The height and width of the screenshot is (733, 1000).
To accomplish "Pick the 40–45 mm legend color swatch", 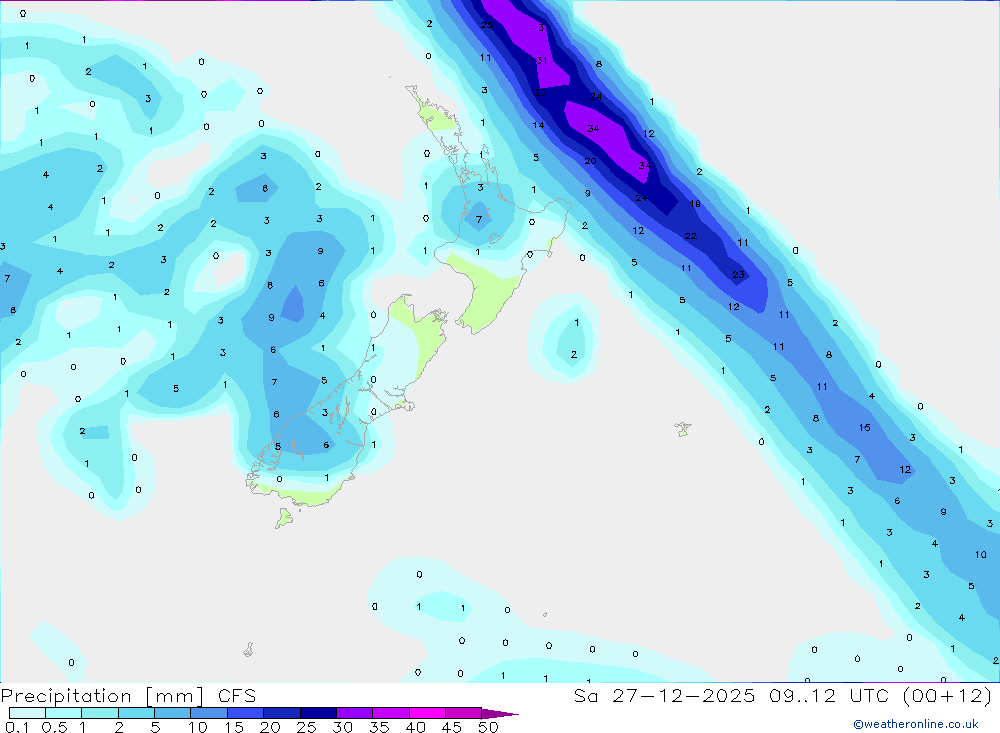I will [x=427, y=713].
